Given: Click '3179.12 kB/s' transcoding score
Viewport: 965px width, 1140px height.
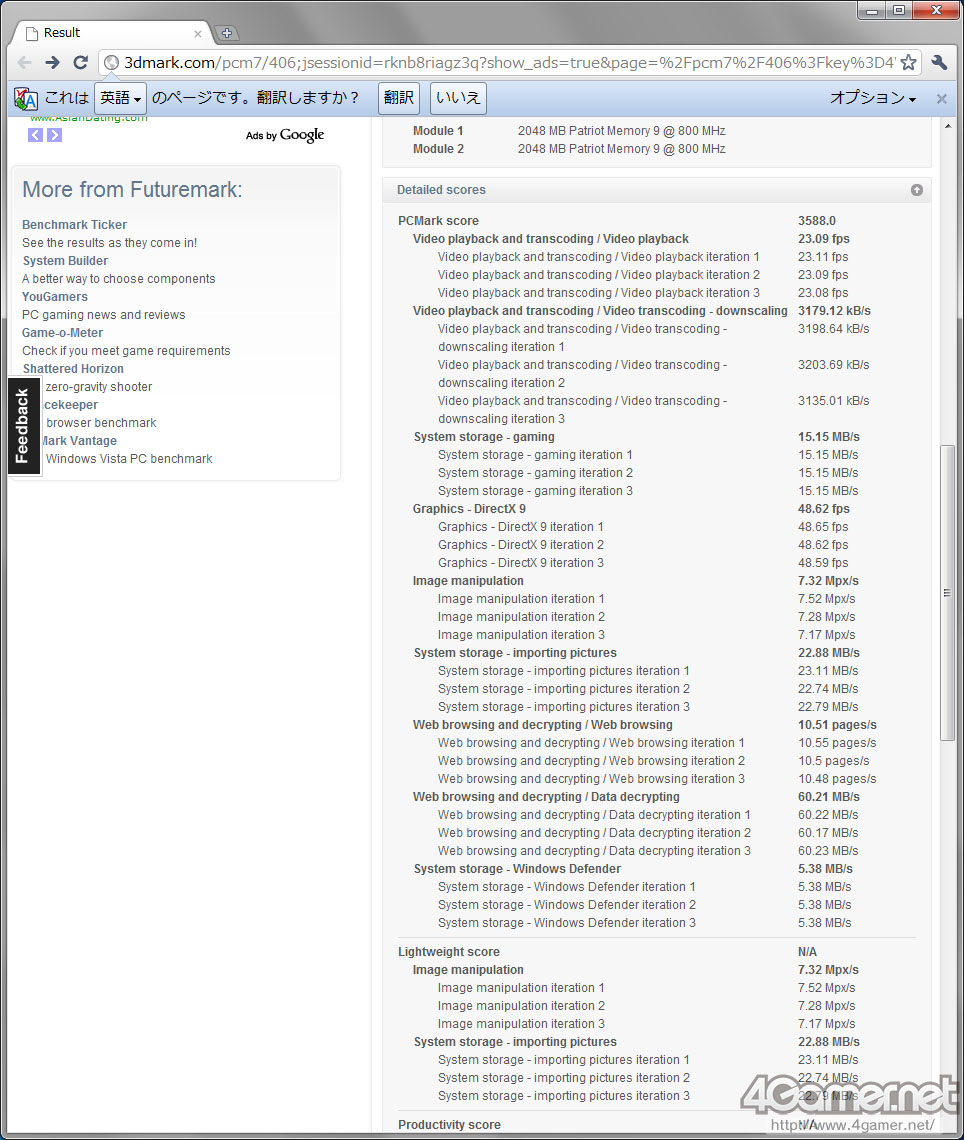Looking at the screenshot, I should pyautogui.click(x=834, y=310).
